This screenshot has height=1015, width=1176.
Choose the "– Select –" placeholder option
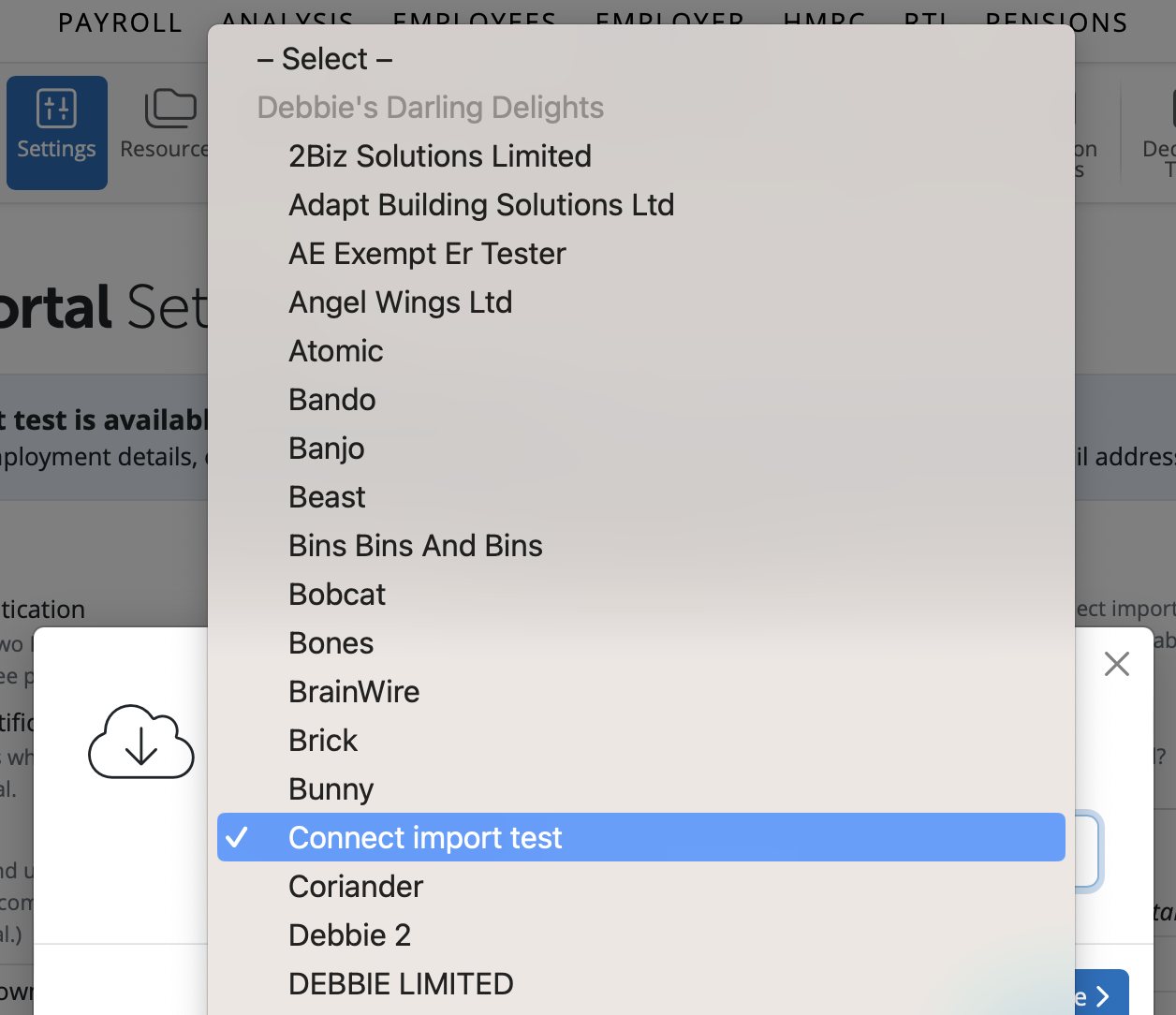(325, 59)
